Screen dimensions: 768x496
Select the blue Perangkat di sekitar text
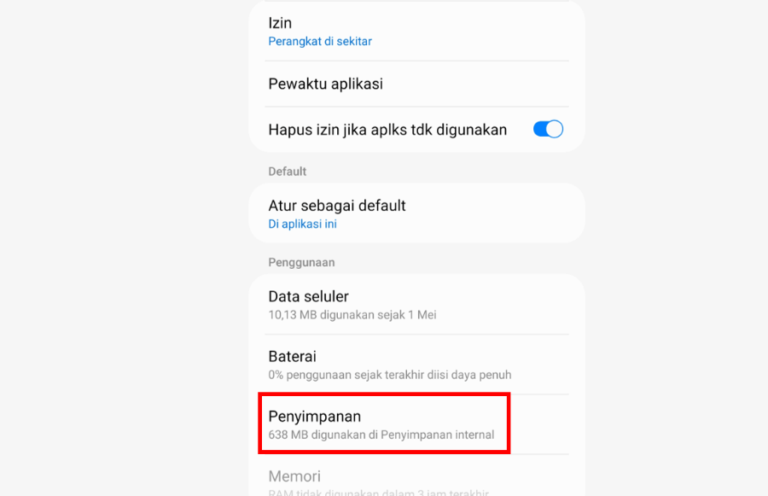320,42
